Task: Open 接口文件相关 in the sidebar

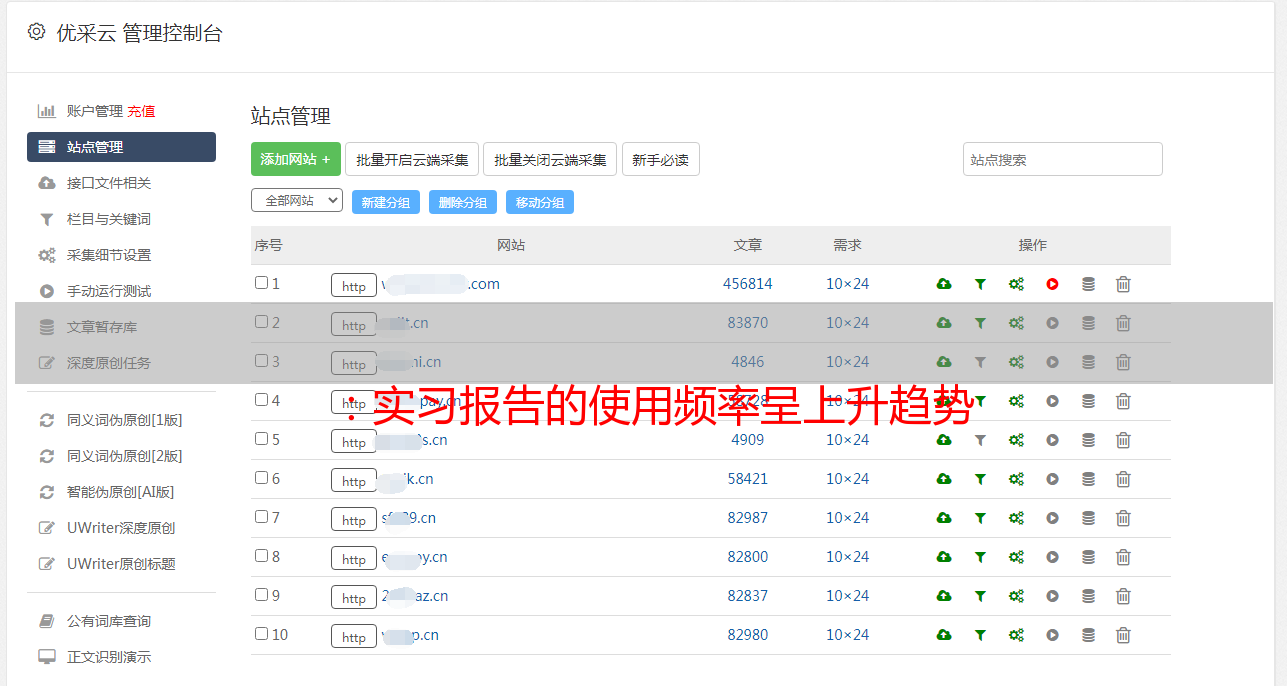Action: click(109, 183)
